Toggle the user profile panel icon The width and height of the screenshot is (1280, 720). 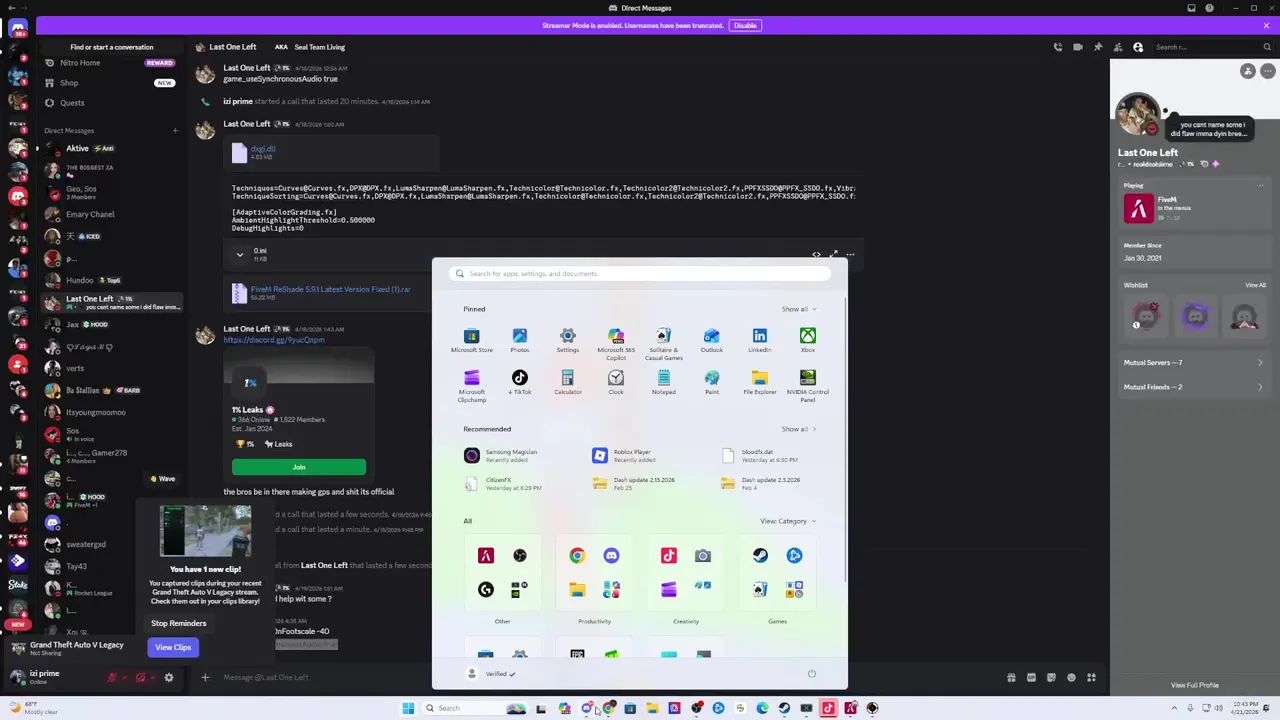tap(1137, 47)
